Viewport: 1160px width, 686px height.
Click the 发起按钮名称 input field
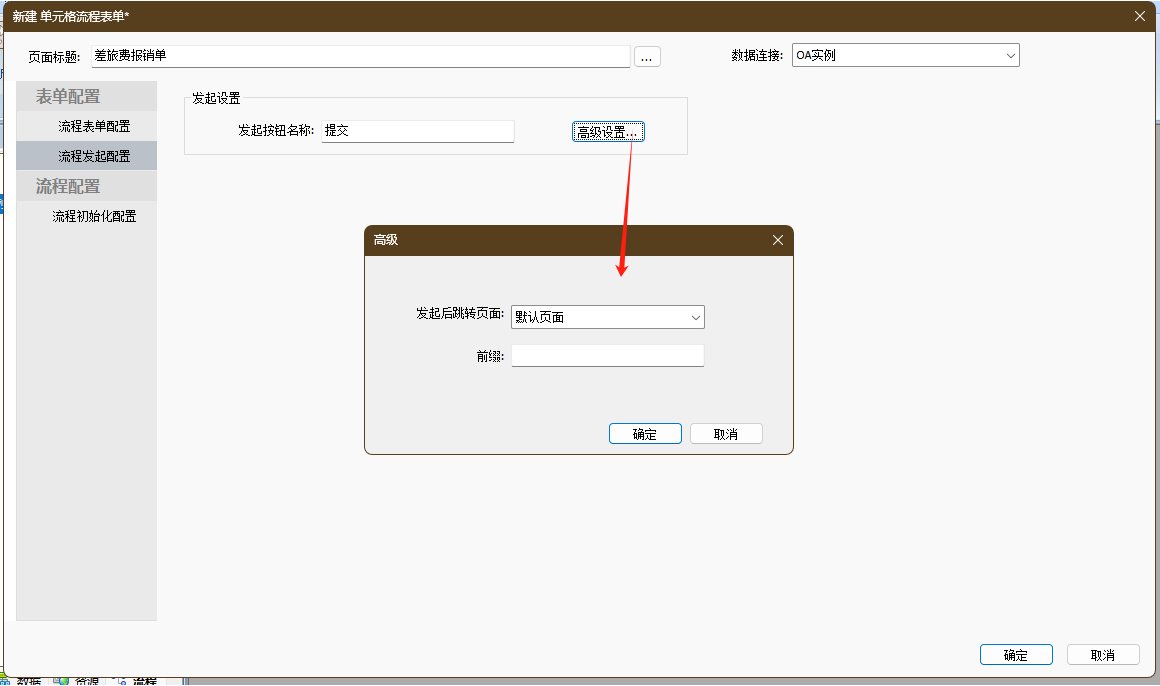coord(417,131)
